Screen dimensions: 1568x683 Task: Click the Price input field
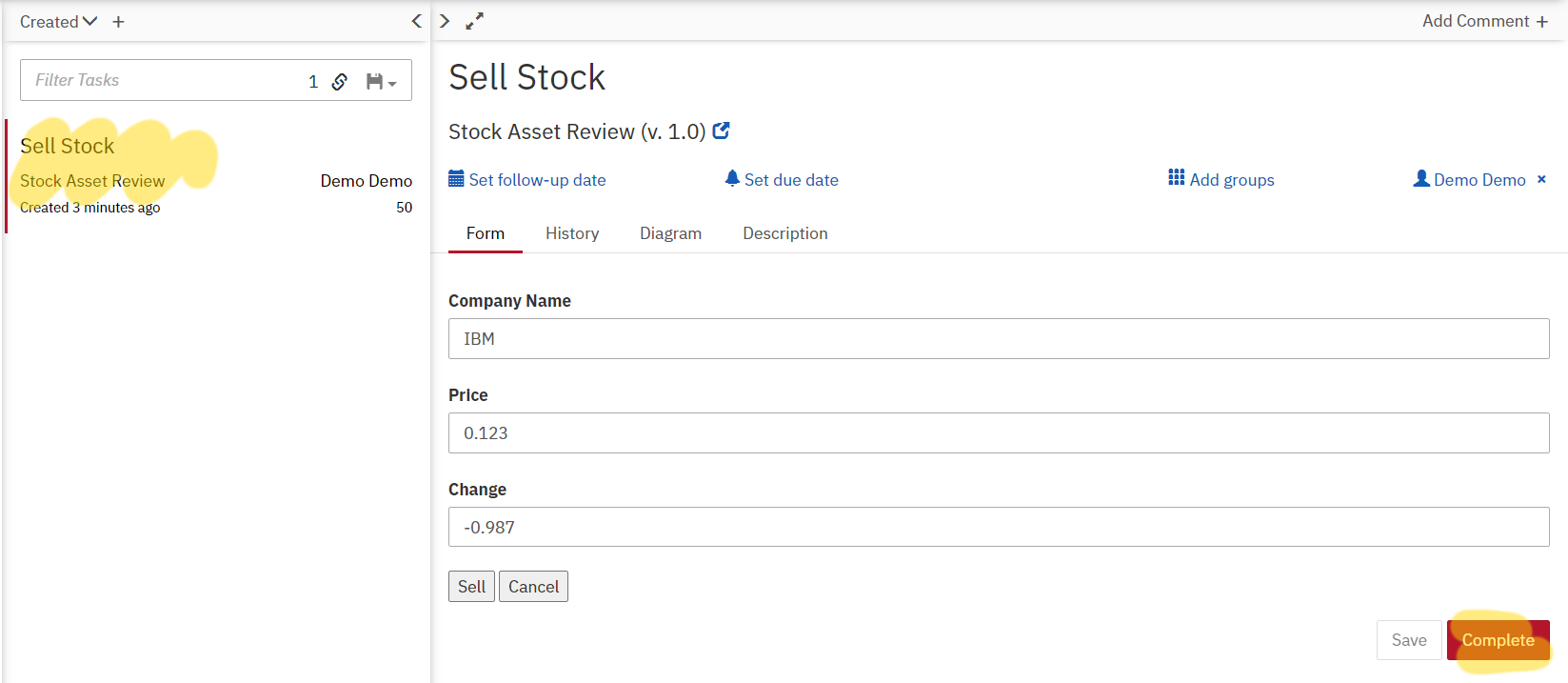coord(999,433)
